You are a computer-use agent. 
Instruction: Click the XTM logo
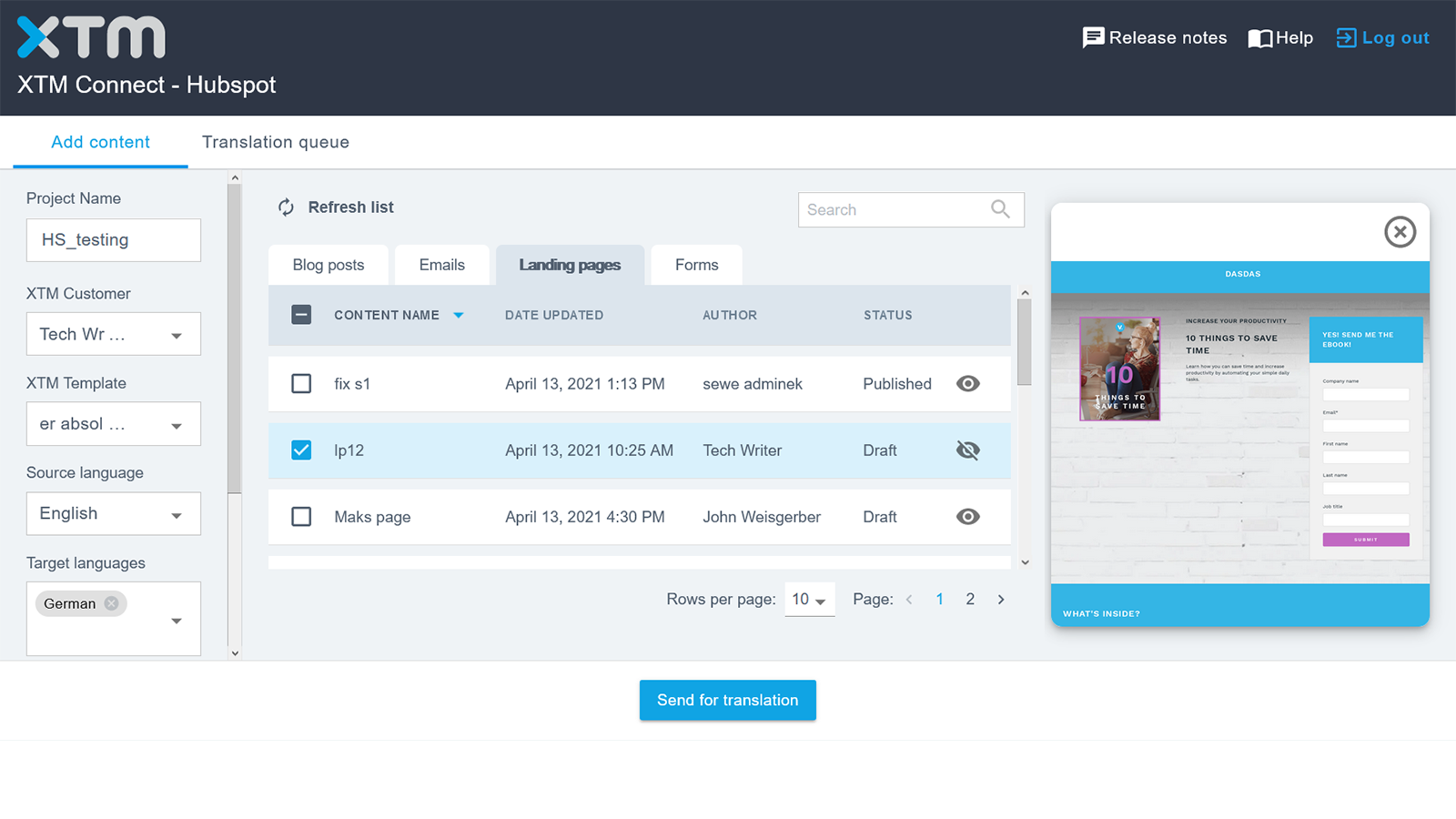pos(91,38)
